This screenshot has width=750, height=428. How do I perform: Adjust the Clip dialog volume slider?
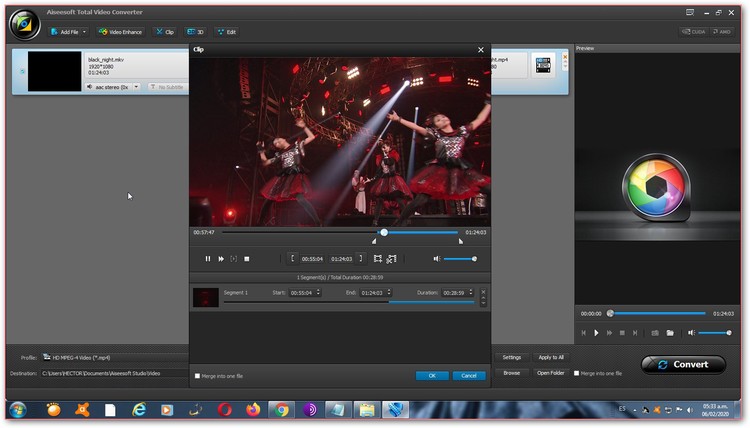tap(460, 259)
